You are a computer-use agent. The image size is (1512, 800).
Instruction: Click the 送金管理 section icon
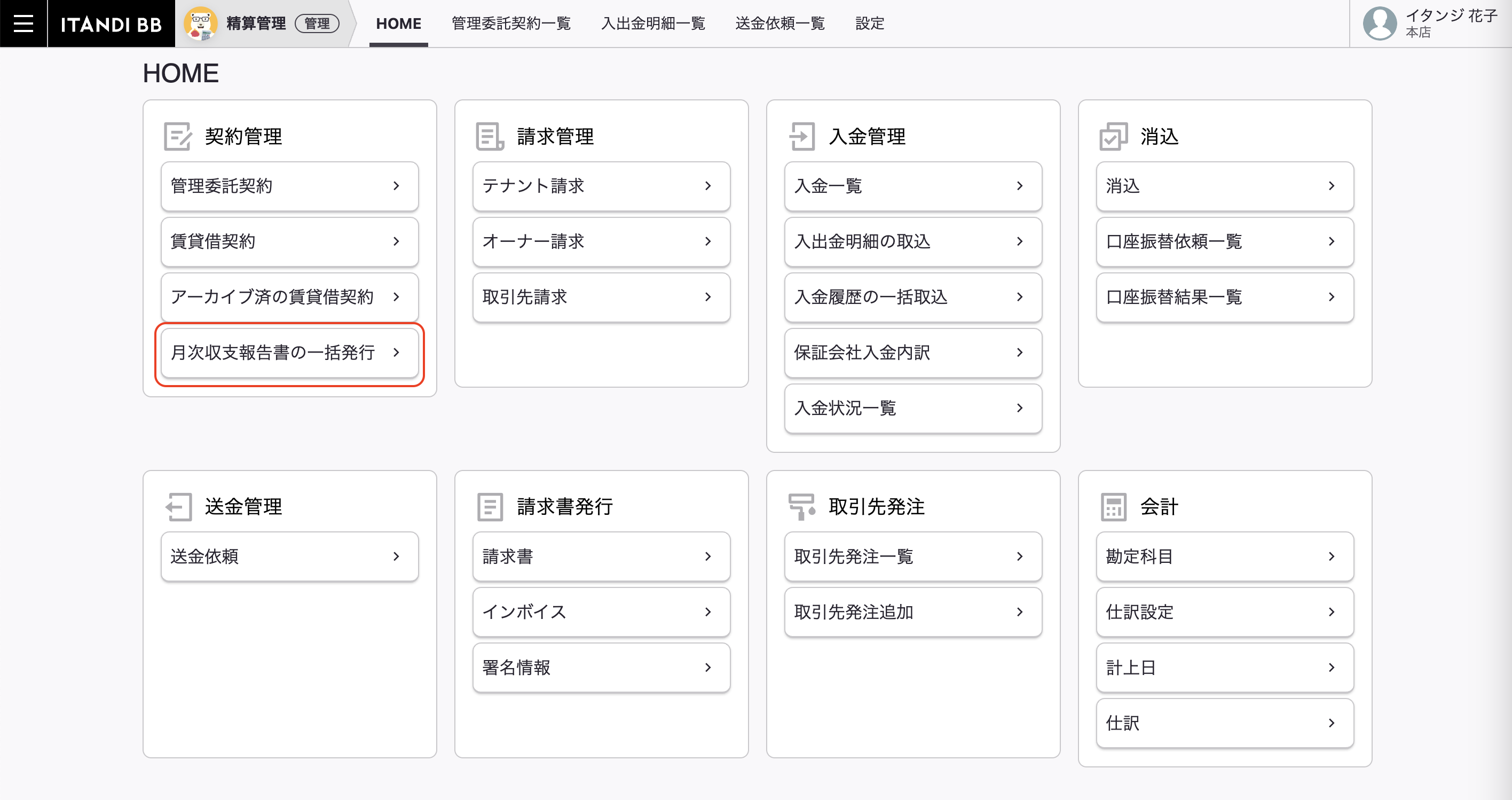tap(178, 506)
